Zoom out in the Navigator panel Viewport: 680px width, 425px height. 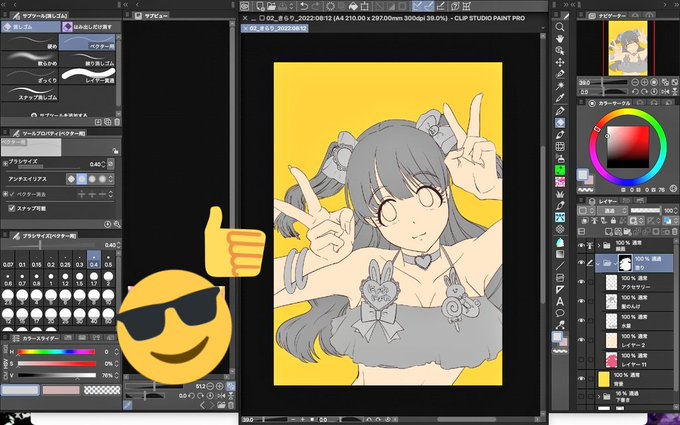coord(635,82)
